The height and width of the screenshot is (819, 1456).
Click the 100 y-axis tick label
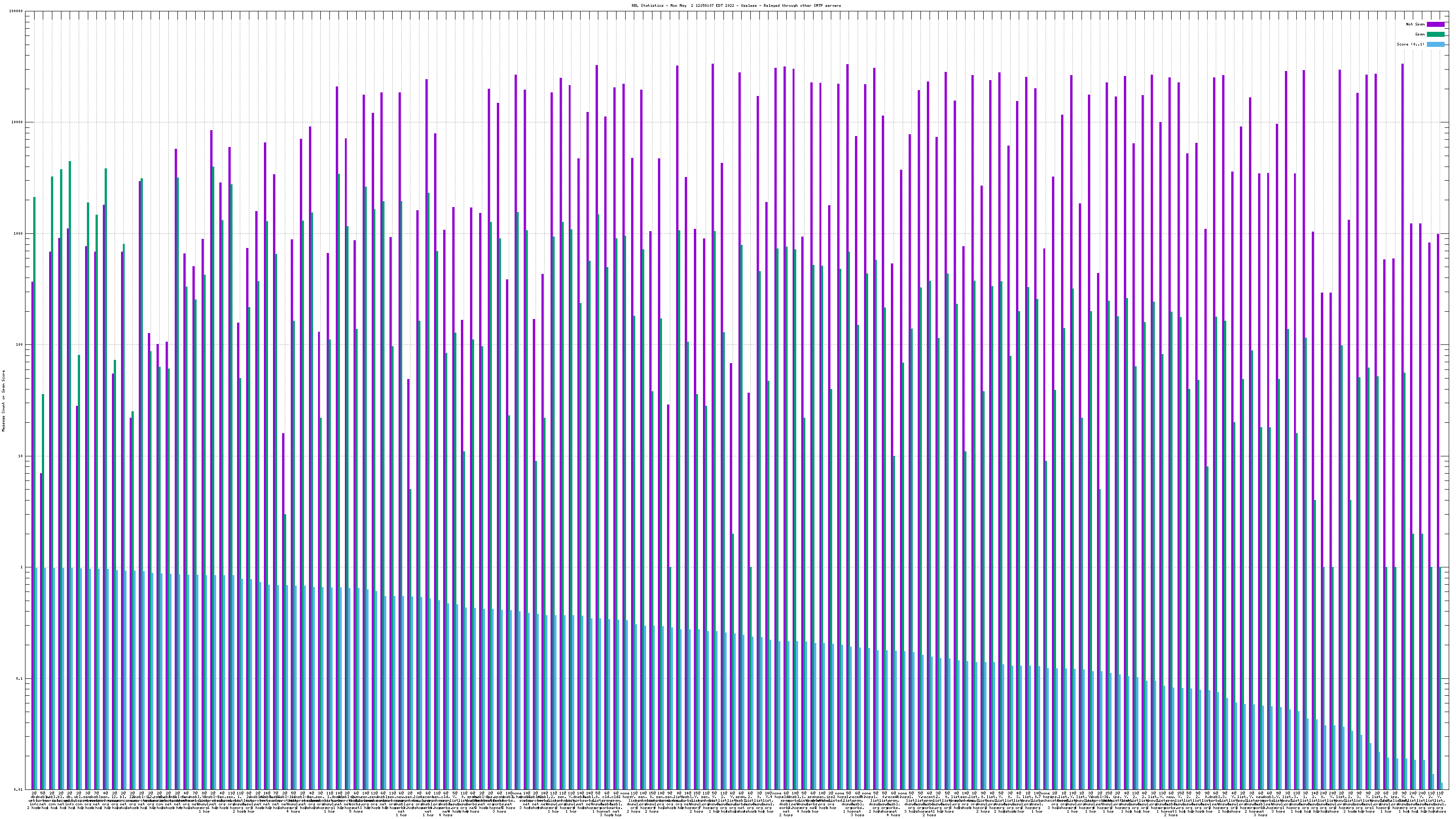pyautogui.click(x=20, y=345)
